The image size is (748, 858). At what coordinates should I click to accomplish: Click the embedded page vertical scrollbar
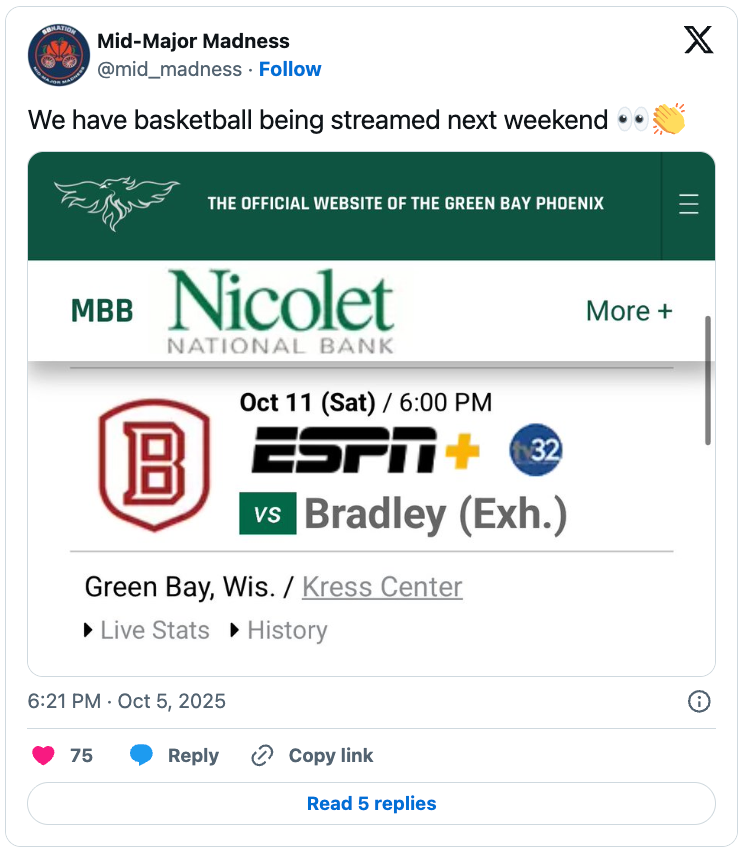[708, 380]
